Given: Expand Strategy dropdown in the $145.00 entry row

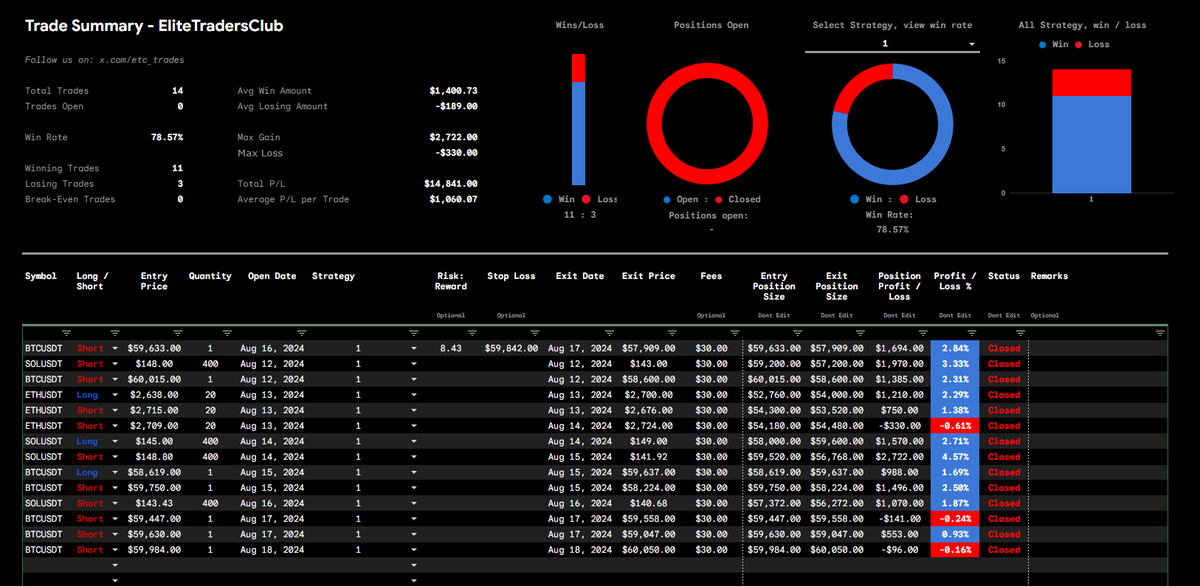Looking at the screenshot, I should pos(413,441).
